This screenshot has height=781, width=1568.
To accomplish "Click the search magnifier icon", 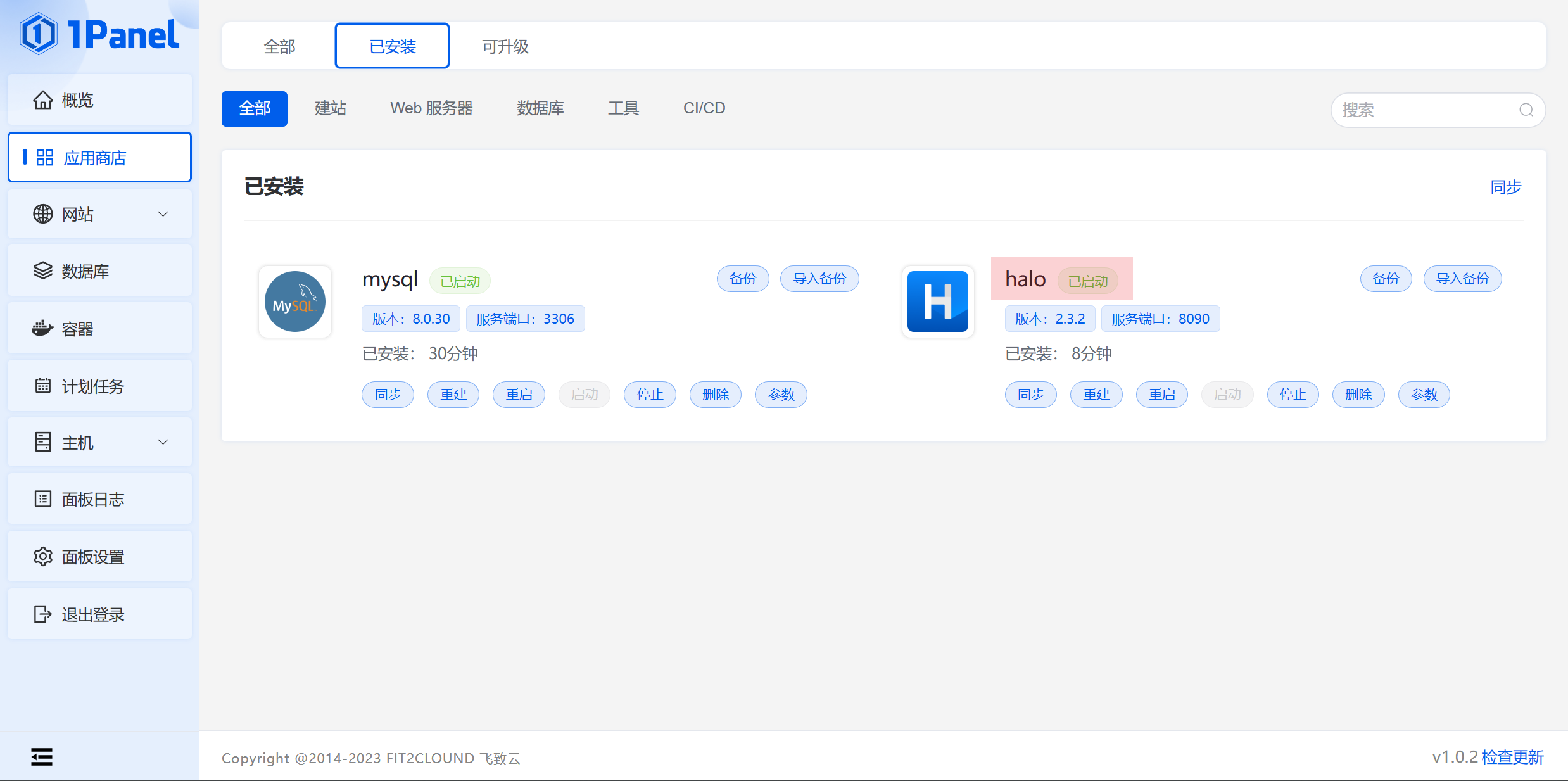I will pos(1526,110).
